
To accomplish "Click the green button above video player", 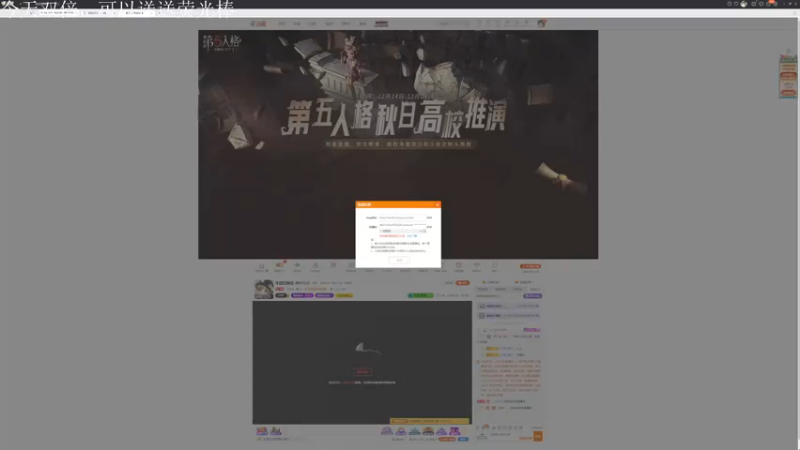I will tap(420, 295).
